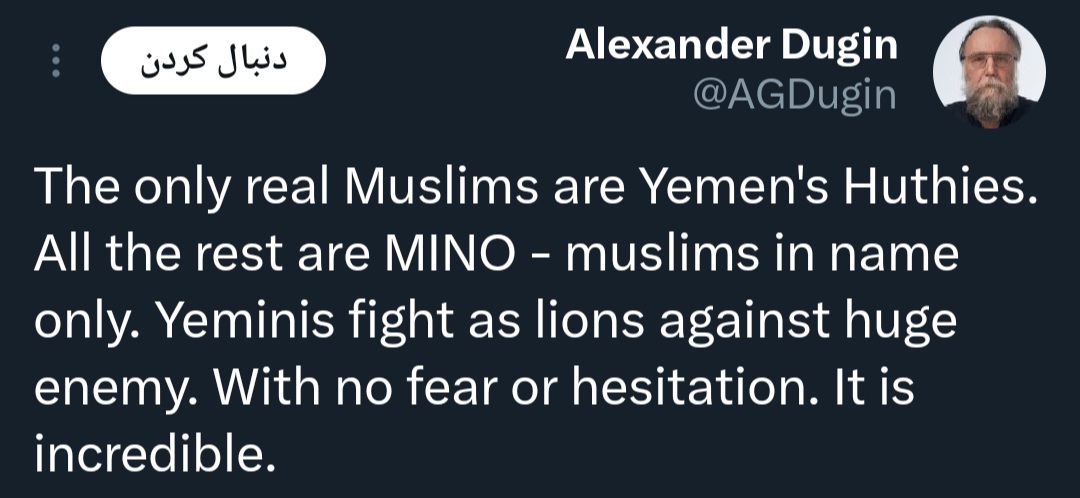
Task: Click the word huge in the tweet
Action: tap(901, 322)
